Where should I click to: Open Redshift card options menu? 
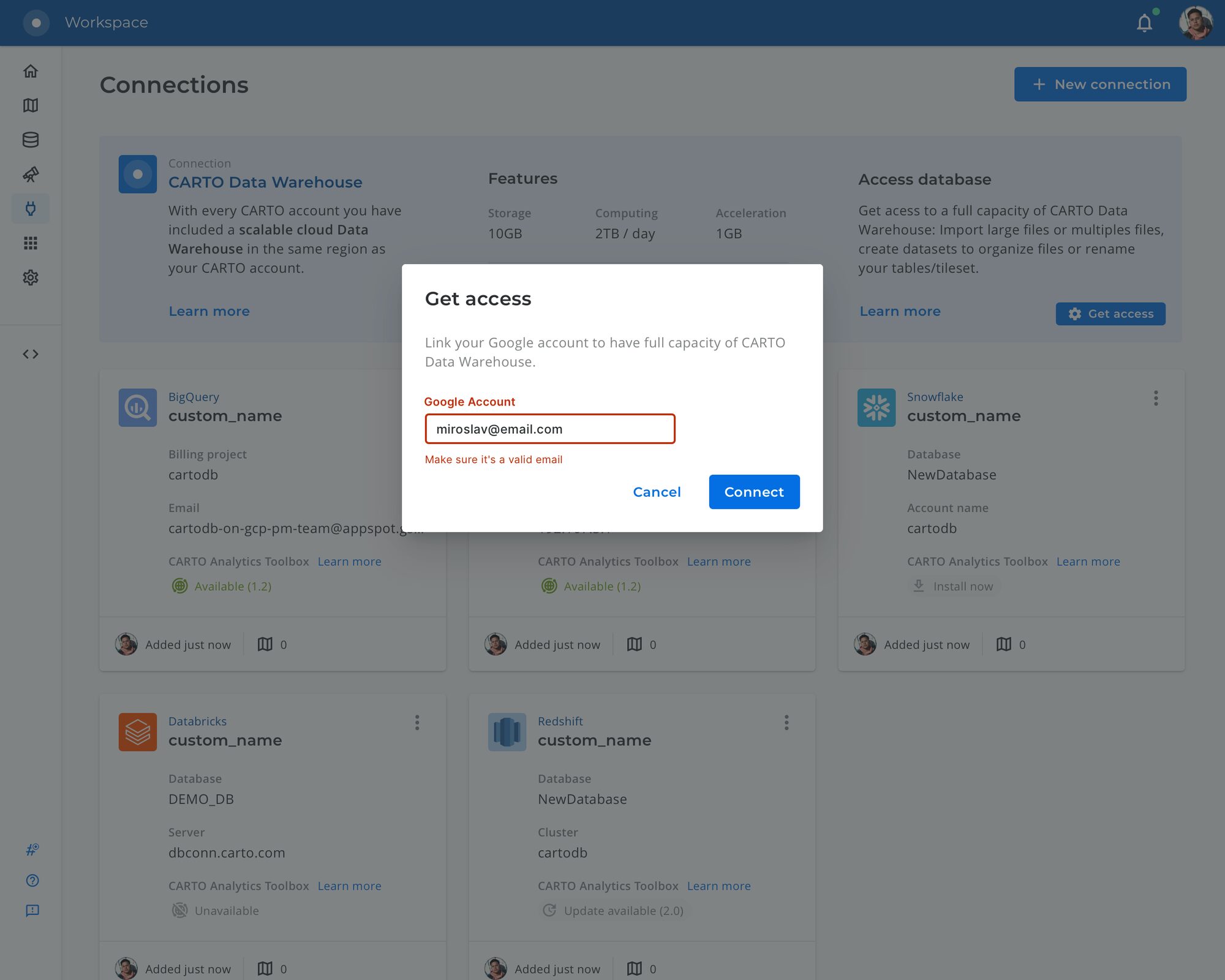point(786,723)
